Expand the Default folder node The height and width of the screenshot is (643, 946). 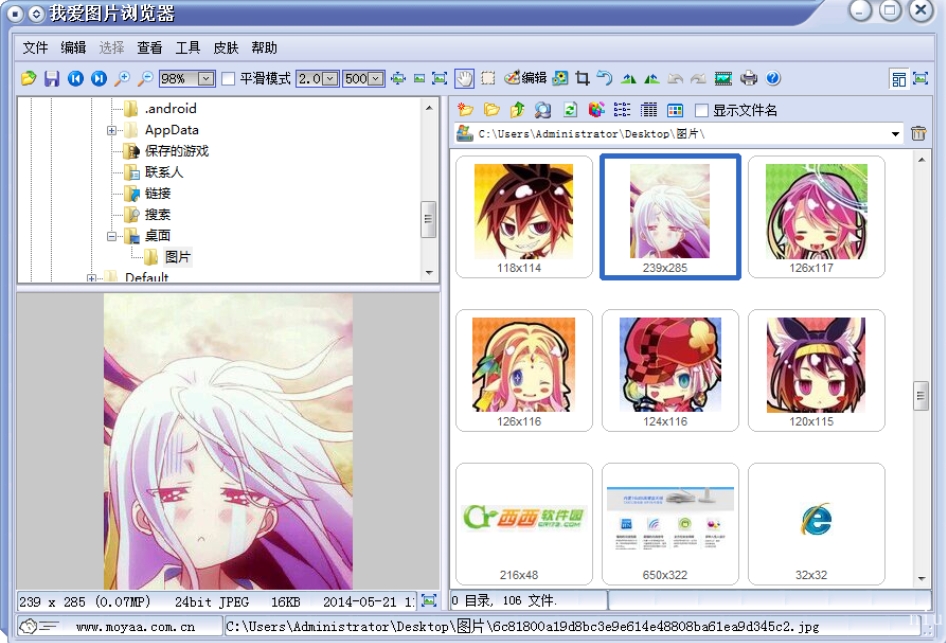pyautogui.click(x=91, y=279)
